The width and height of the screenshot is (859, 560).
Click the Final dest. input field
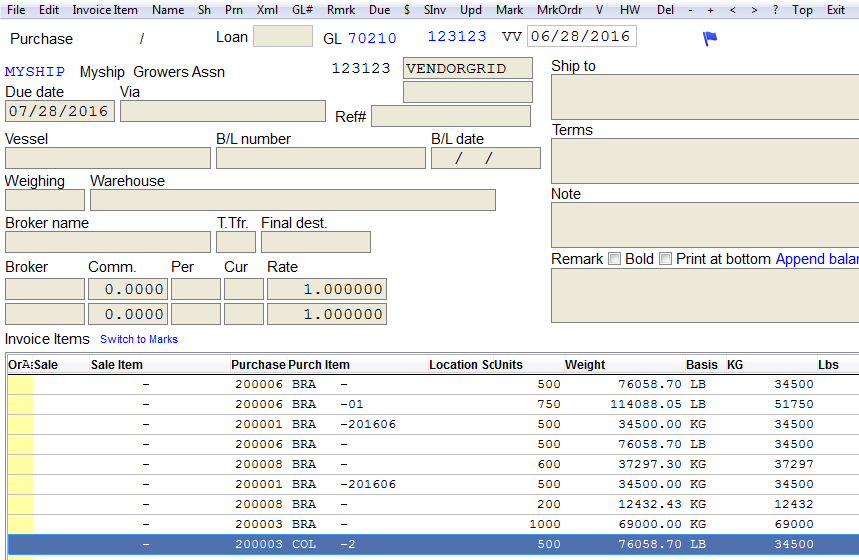(x=316, y=242)
